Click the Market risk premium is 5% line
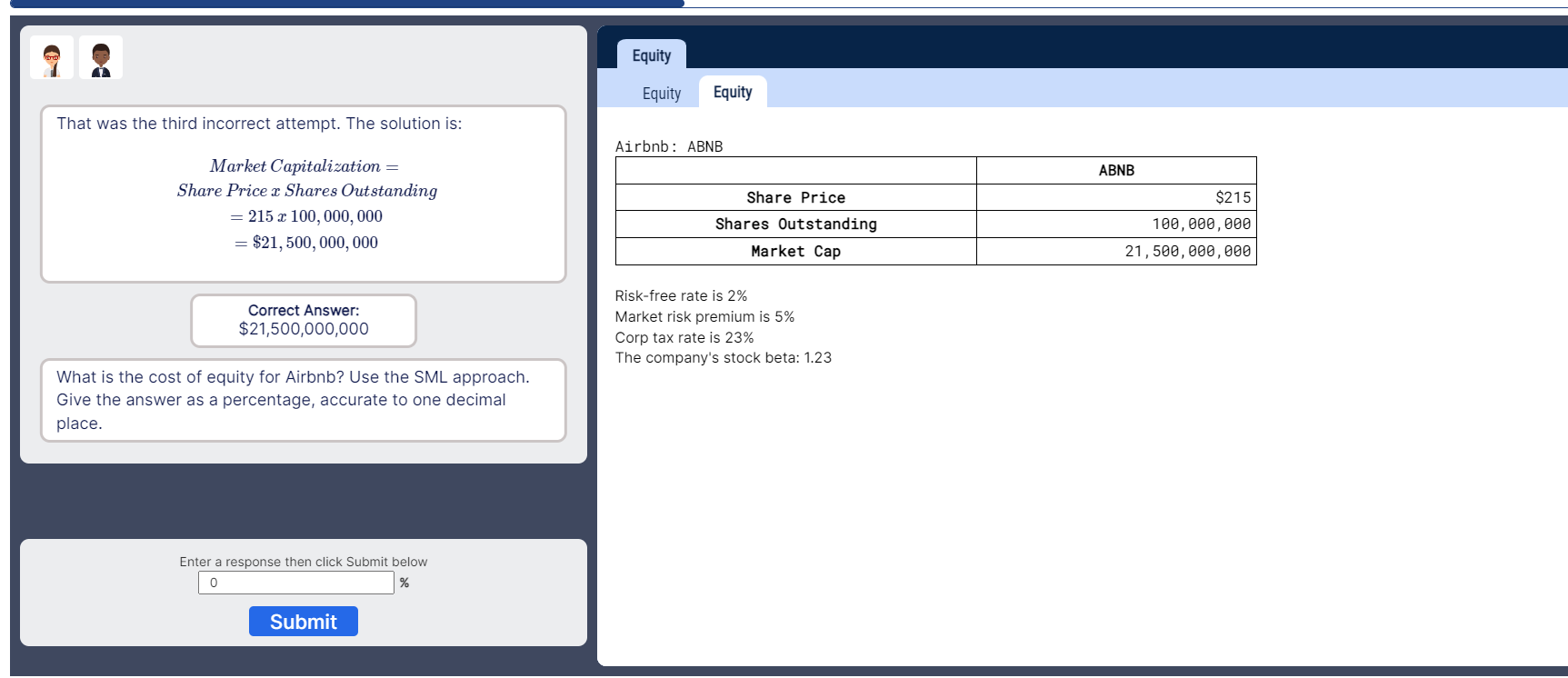This screenshot has height=678, width=1568. pyautogui.click(x=704, y=316)
